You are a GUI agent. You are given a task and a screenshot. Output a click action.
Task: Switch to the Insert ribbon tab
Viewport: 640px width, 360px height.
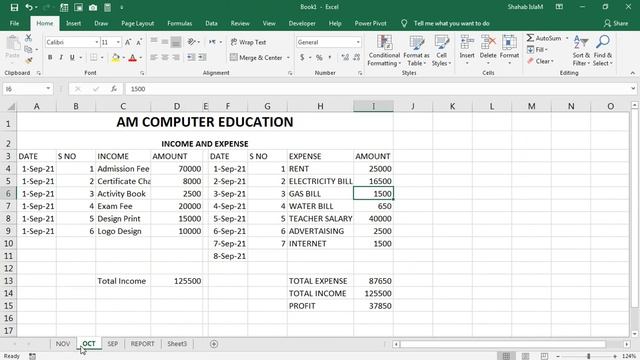click(x=73, y=23)
